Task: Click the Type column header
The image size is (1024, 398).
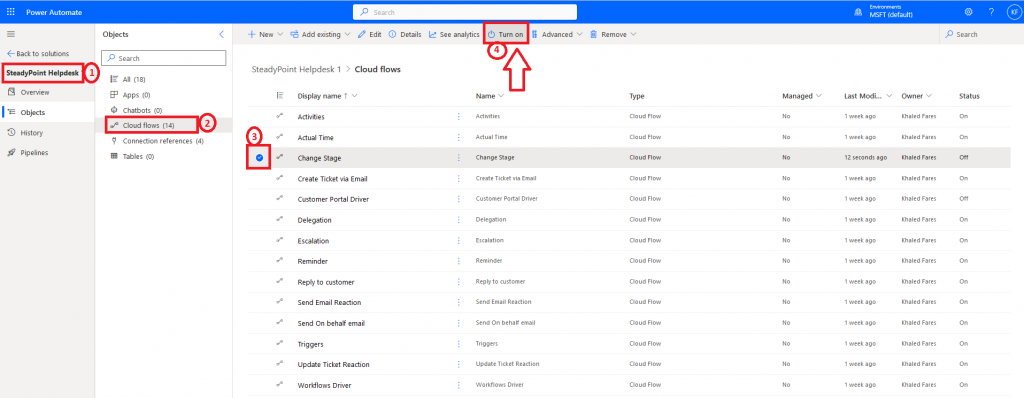Action: [637, 96]
